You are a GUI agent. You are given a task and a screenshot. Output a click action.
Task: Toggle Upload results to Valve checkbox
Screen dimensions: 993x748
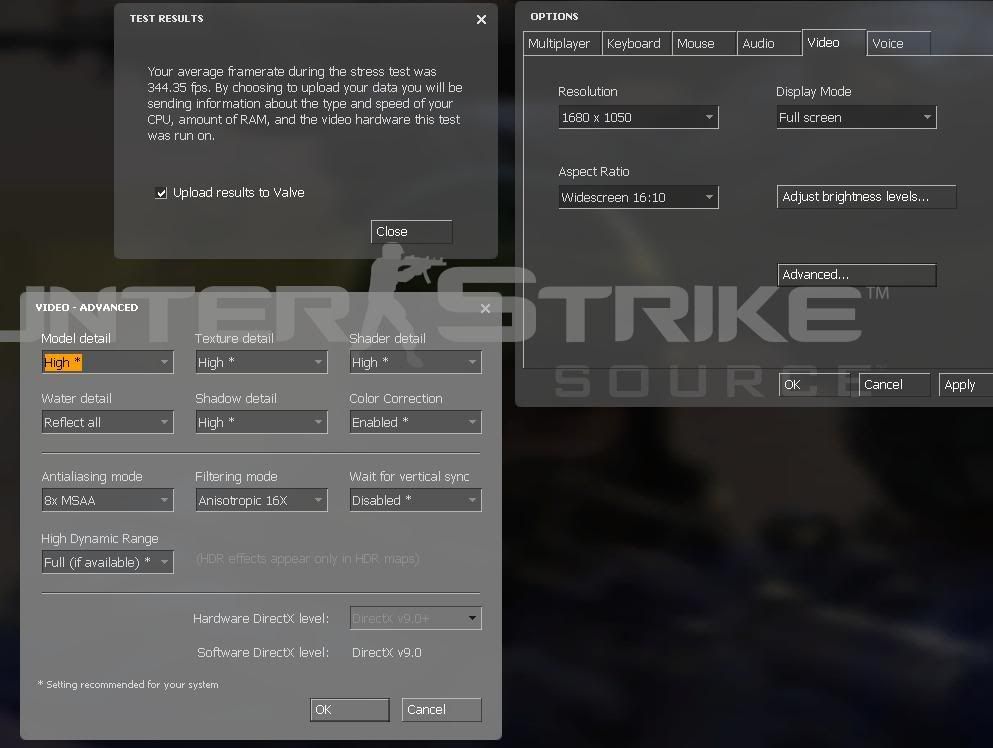[x=161, y=193]
